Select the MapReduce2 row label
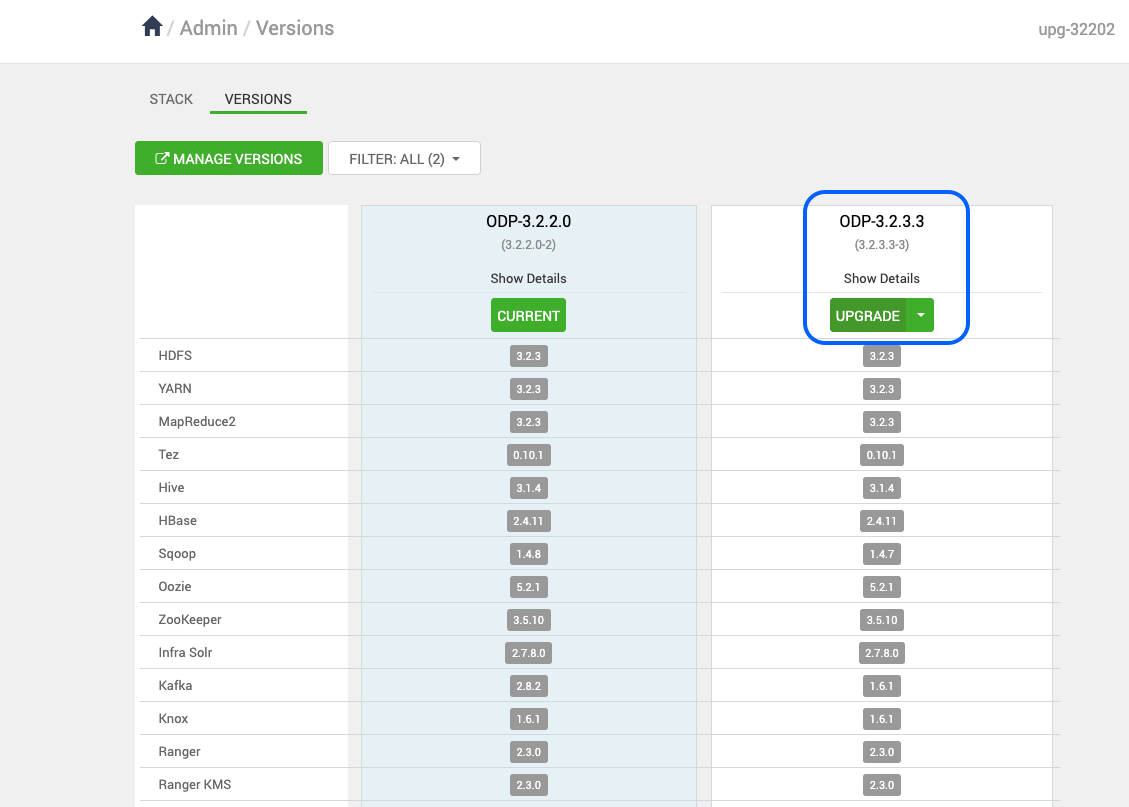The width and height of the screenshot is (1129, 807). [197, 422]
